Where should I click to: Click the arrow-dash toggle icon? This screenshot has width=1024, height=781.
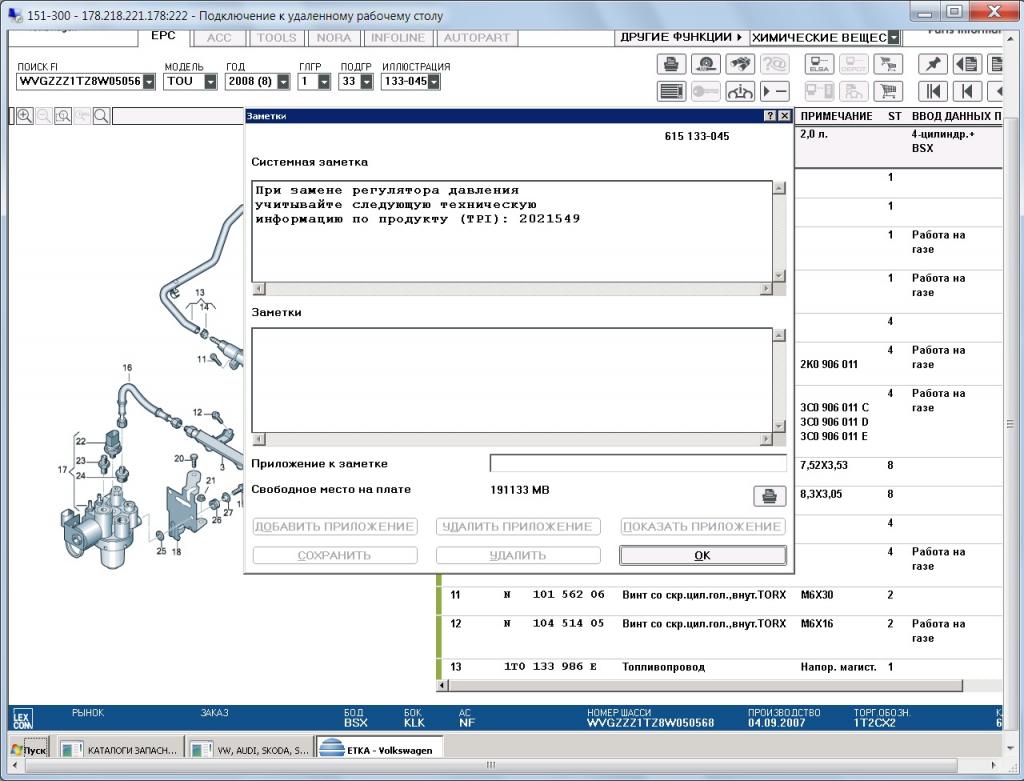tap(775, 91)
